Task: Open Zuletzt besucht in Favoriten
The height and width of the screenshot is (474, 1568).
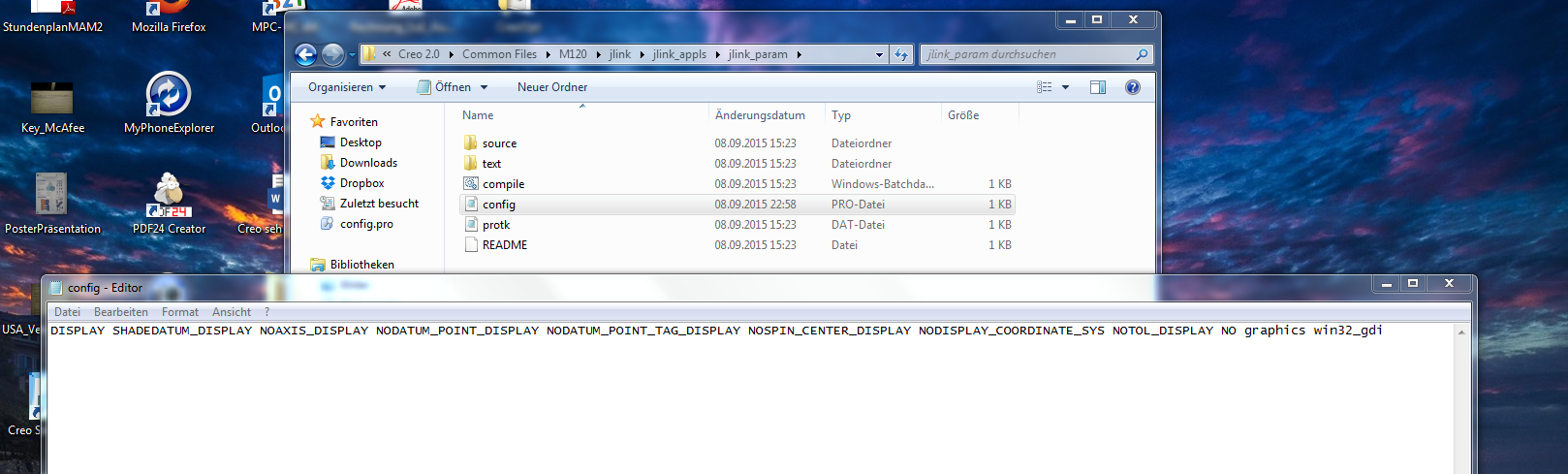Action: [379, 204]
